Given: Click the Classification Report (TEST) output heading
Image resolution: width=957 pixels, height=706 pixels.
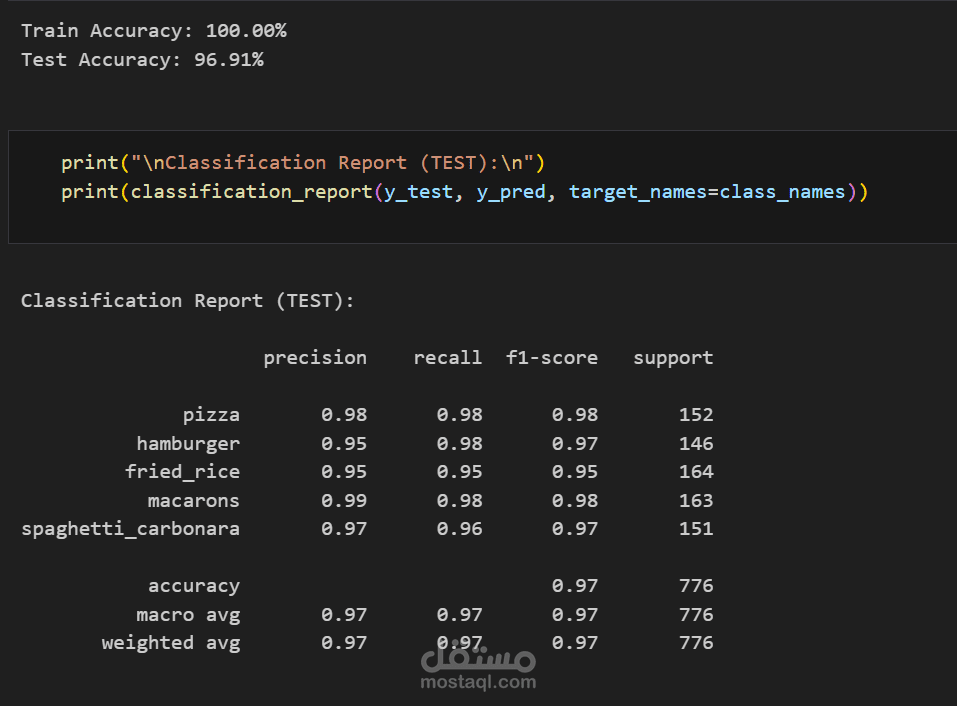Looking at the screenshot, I should (x=187, y=301).
